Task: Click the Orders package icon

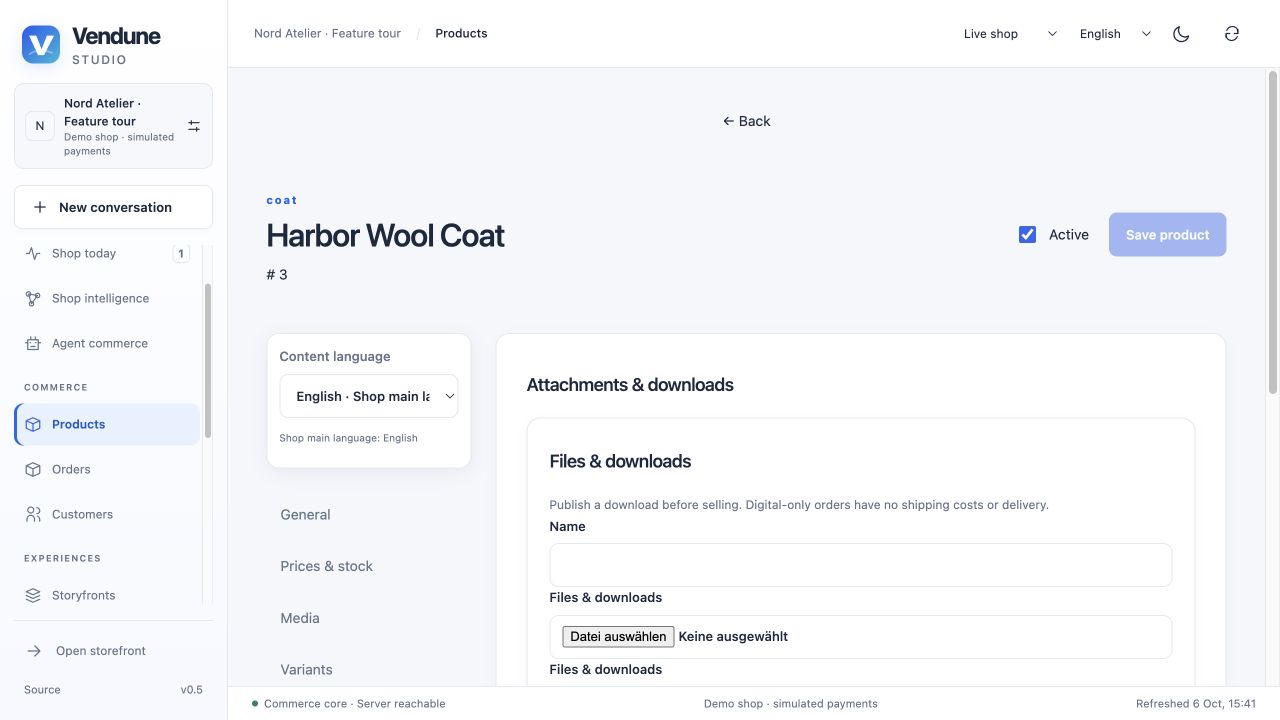Action: [x=33, y=469]
